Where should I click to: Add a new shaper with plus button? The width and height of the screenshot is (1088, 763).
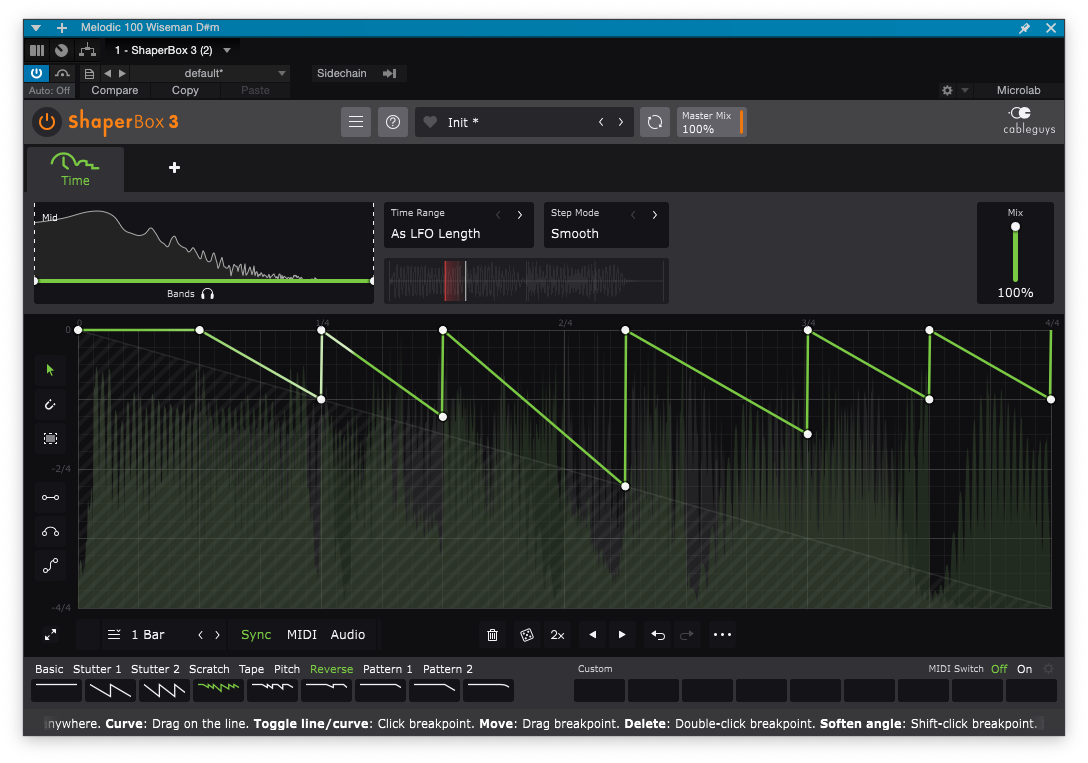point(174,167)
